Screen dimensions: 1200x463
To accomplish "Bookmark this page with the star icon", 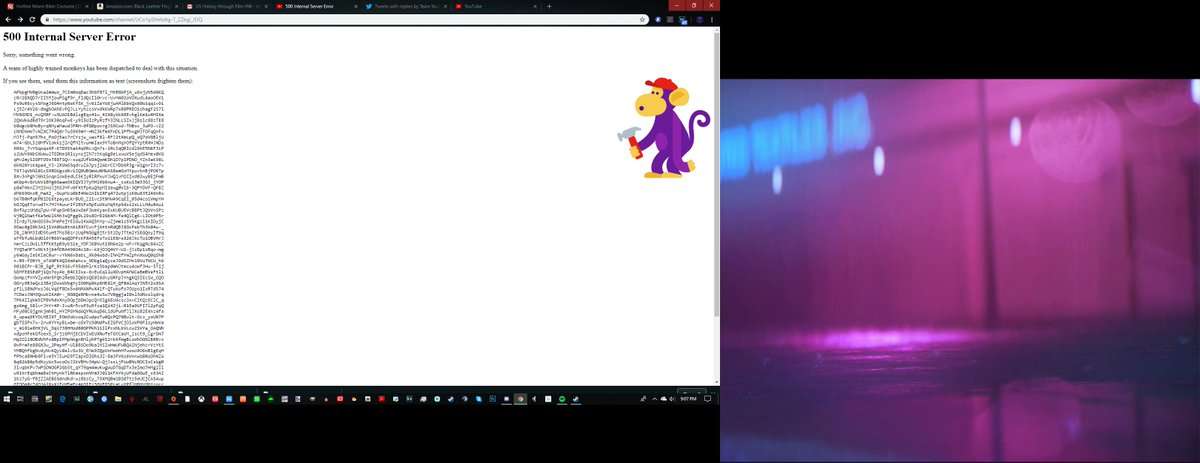I will tap(642, 19).
